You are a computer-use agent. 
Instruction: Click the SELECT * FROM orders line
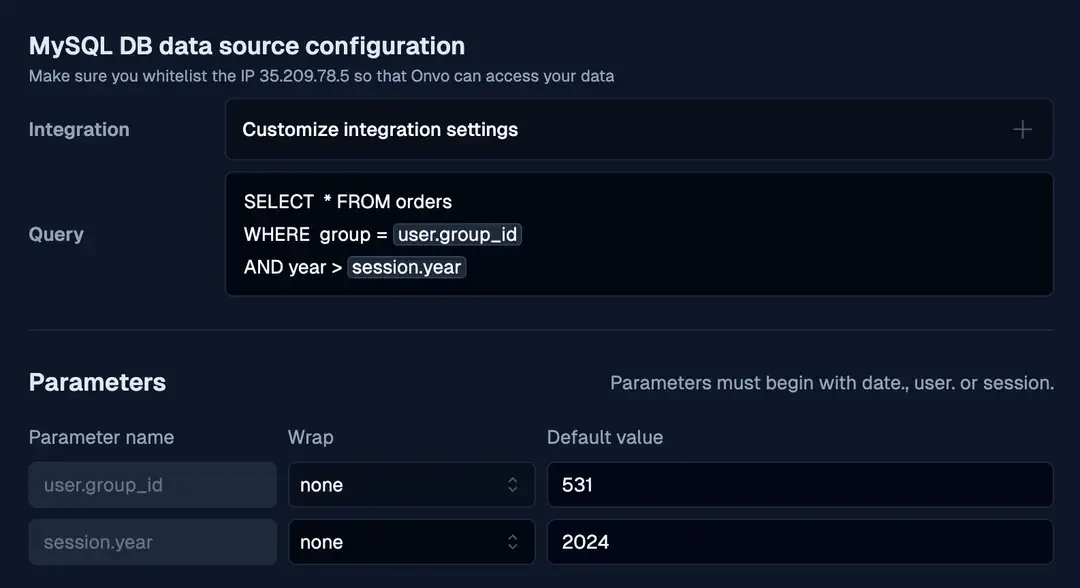coord(348,202)
